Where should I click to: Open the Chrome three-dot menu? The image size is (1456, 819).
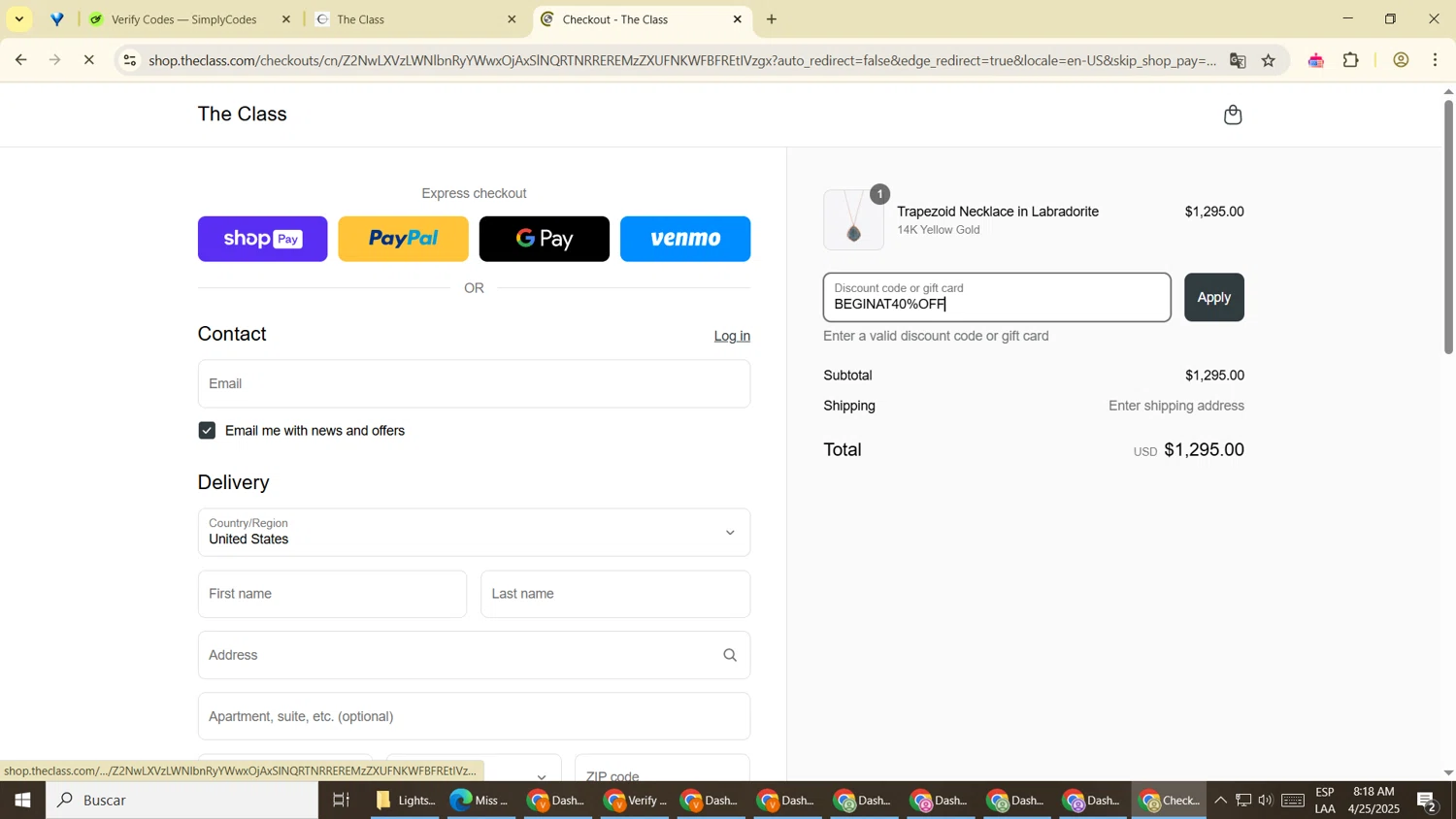coord(1436,60)
